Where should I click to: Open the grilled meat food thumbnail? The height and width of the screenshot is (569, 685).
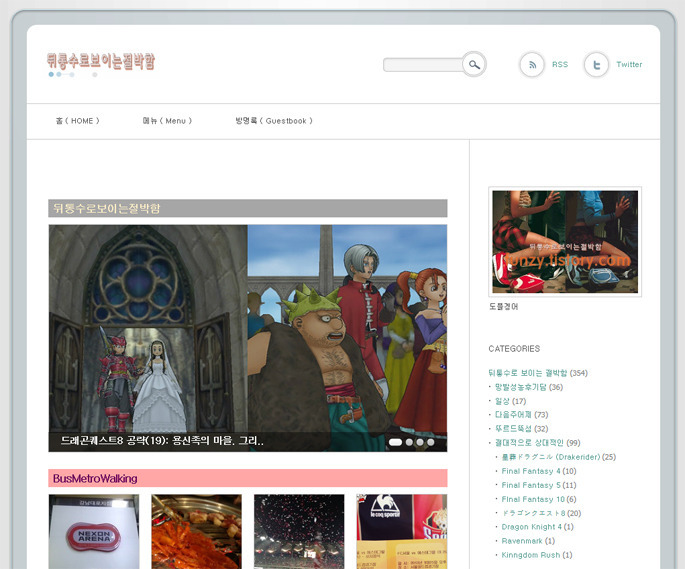(x=197, y=531)
